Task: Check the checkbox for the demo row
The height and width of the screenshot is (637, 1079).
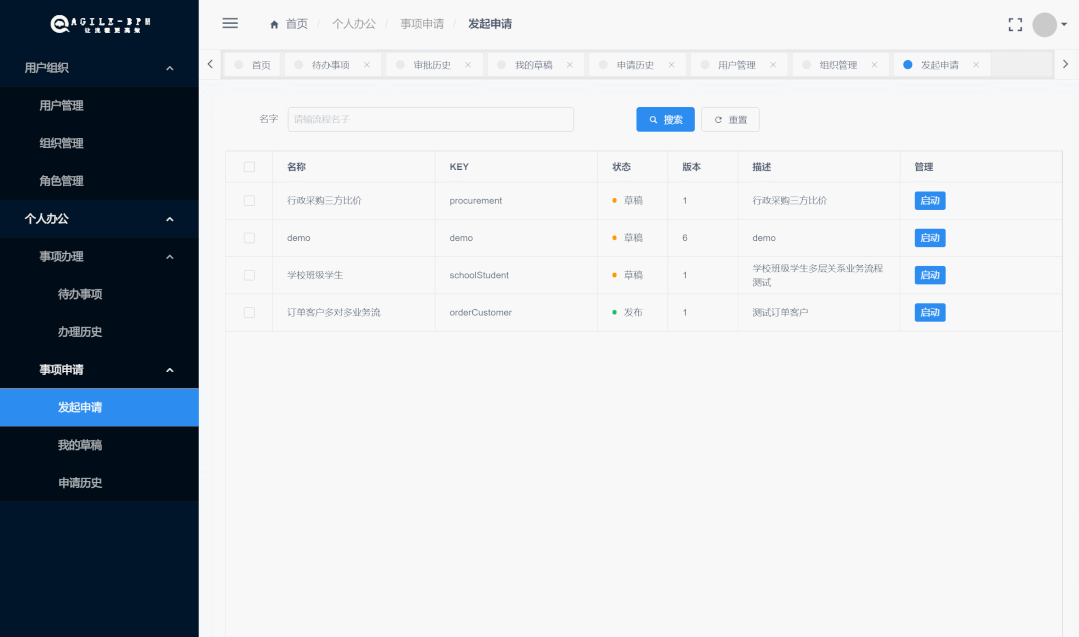Action: [249, 238]
